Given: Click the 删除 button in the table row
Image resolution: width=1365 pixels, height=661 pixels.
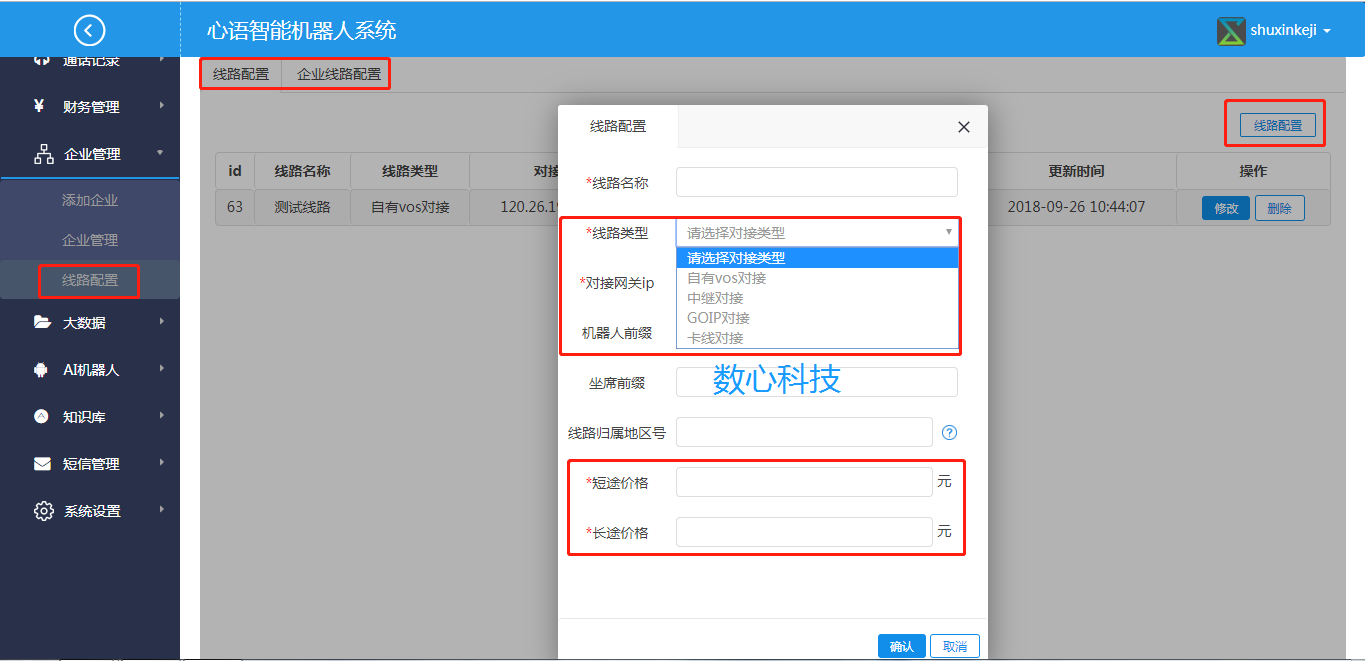Looking at the screenshot, I should point(1279,207).
